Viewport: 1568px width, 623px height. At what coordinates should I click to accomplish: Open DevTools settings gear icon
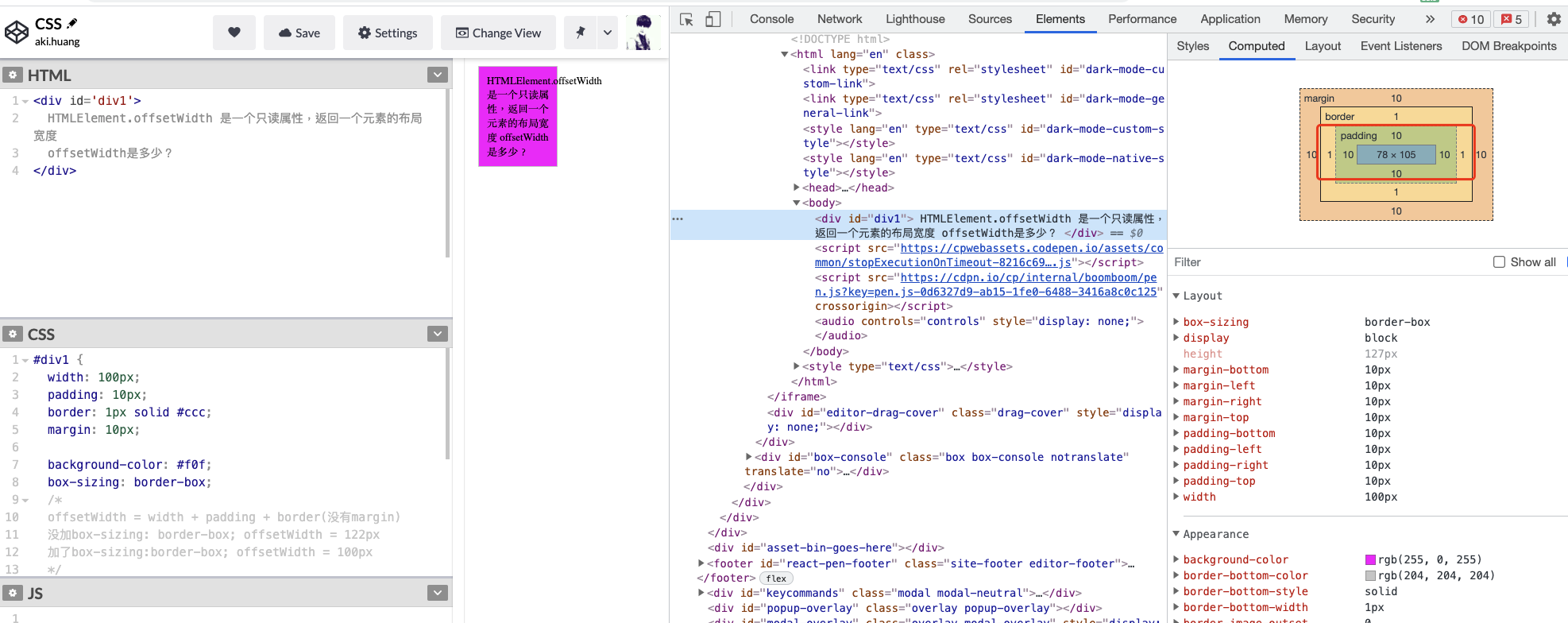tap(1554, 19)
